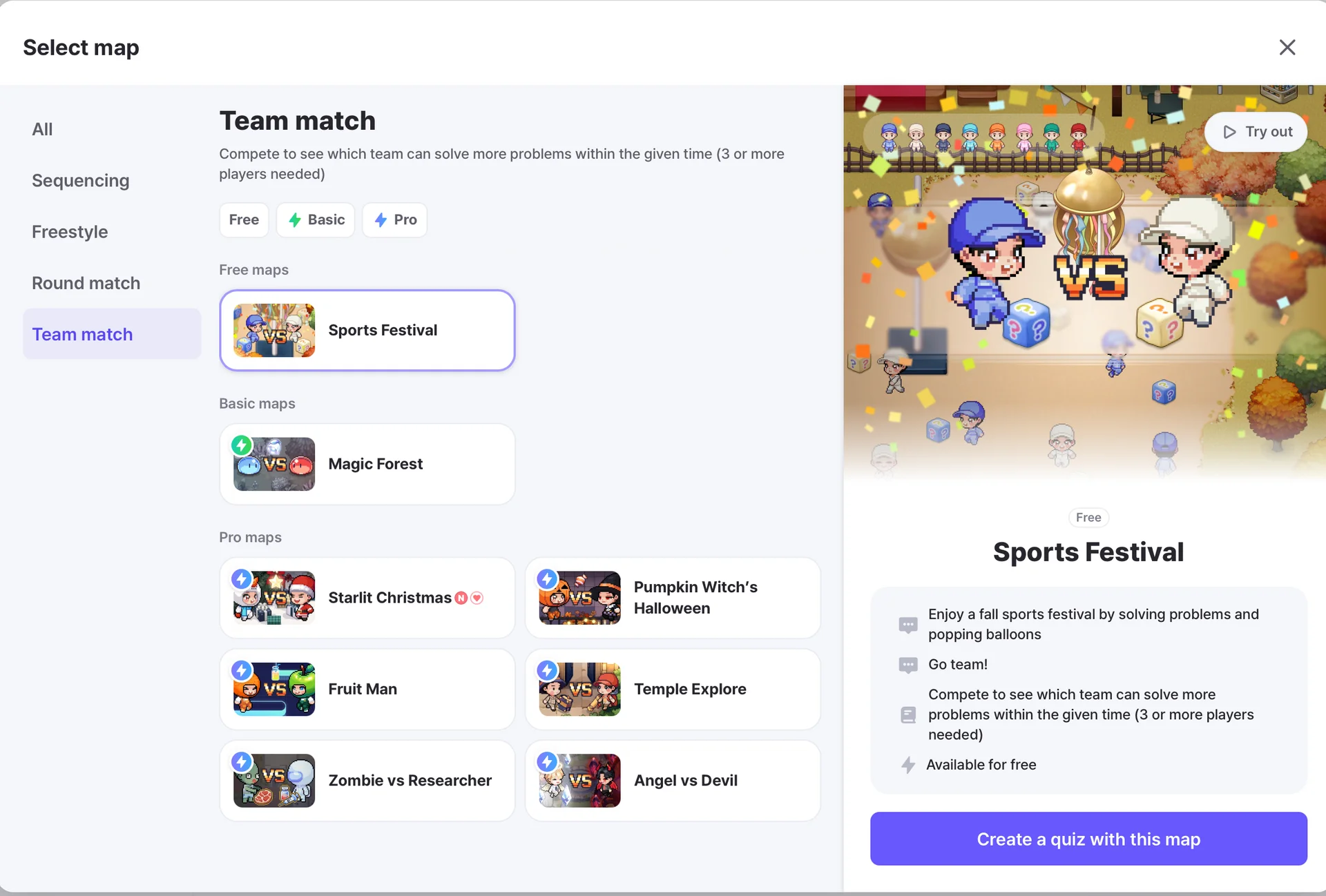Click the Starlit Christmas map icon
1326x896 pixels.
[x=274, y=598]
